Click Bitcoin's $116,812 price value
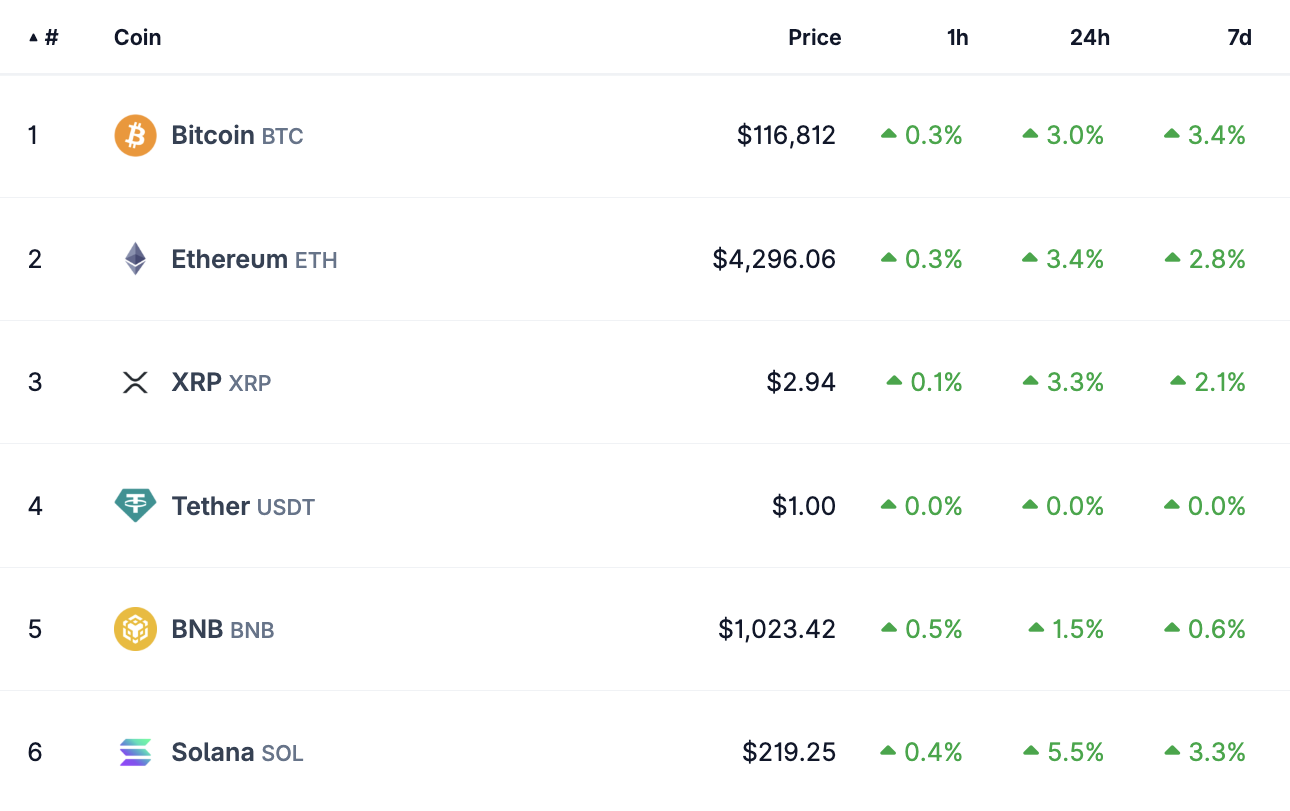The height and width of the screenshot is (811, 1290). [x=786, y=135]
